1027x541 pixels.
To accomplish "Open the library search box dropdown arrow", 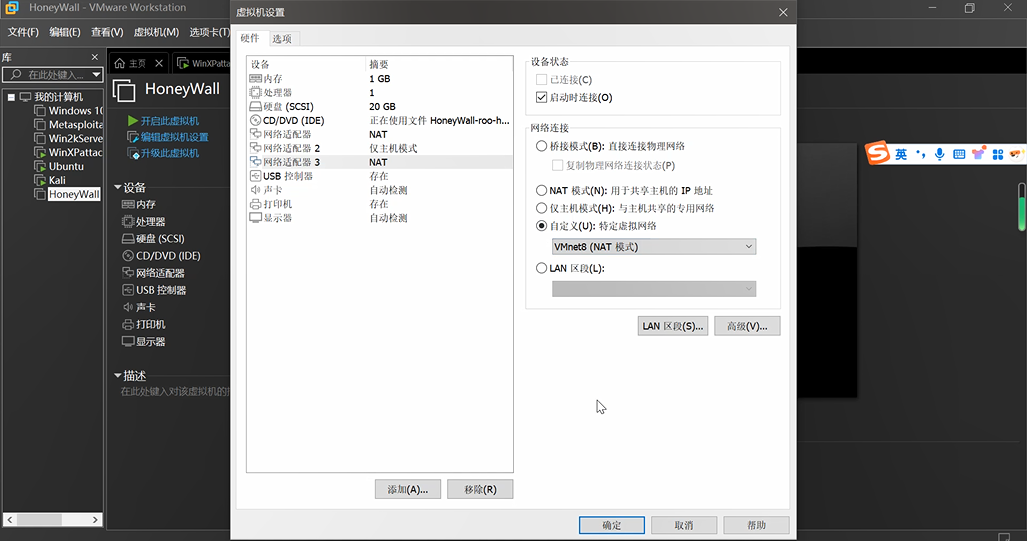I will tap(96, 75).
